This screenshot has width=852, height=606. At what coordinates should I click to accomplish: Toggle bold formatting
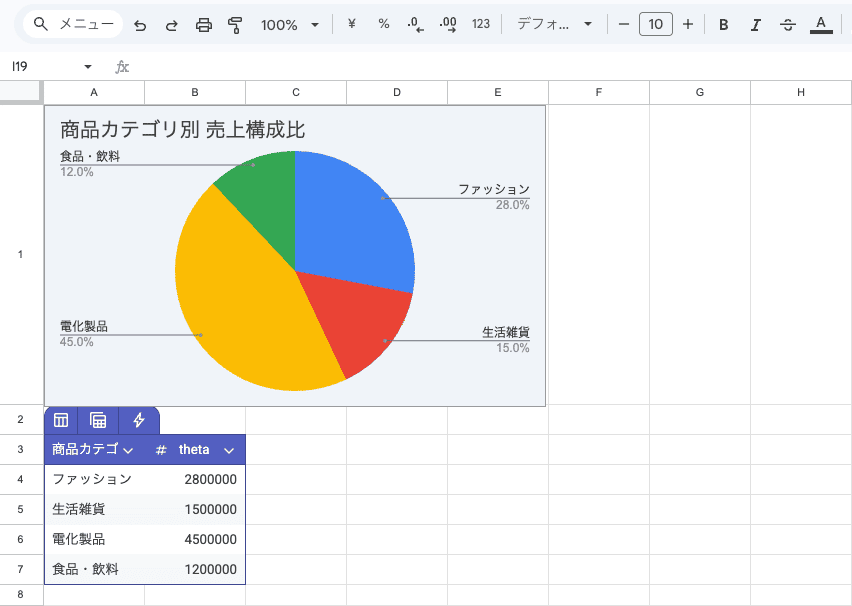[x=724, y=24]
